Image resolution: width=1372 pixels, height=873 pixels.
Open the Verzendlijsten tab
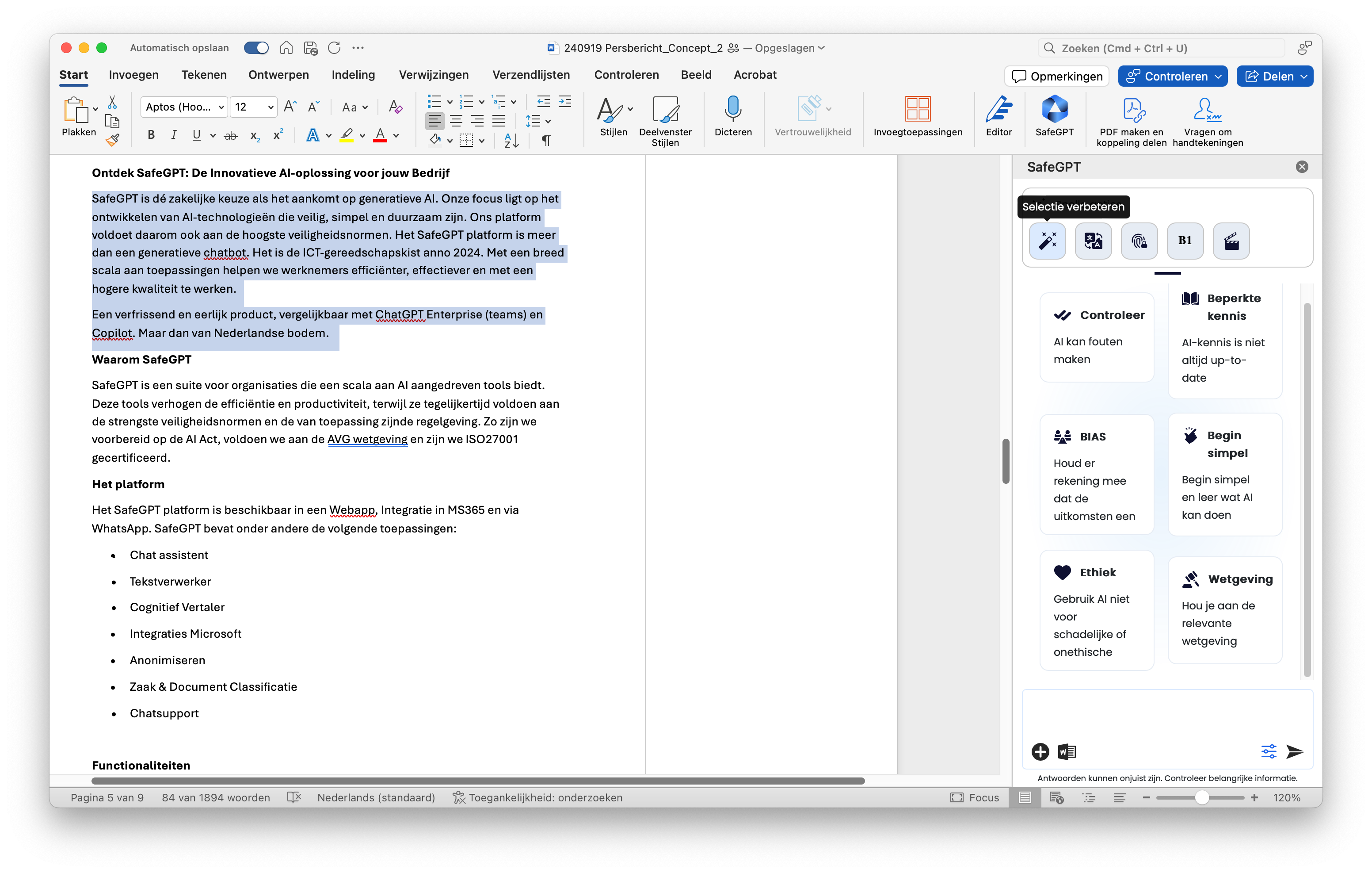click(x=531, y=75)
